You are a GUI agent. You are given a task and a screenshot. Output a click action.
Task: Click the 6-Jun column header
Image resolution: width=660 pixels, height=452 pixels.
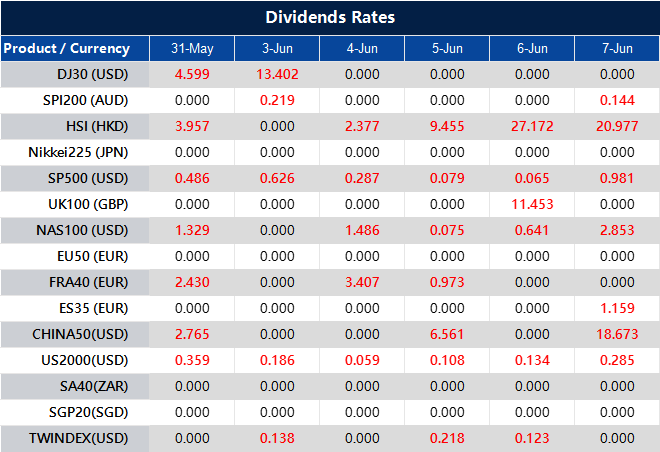532,48
